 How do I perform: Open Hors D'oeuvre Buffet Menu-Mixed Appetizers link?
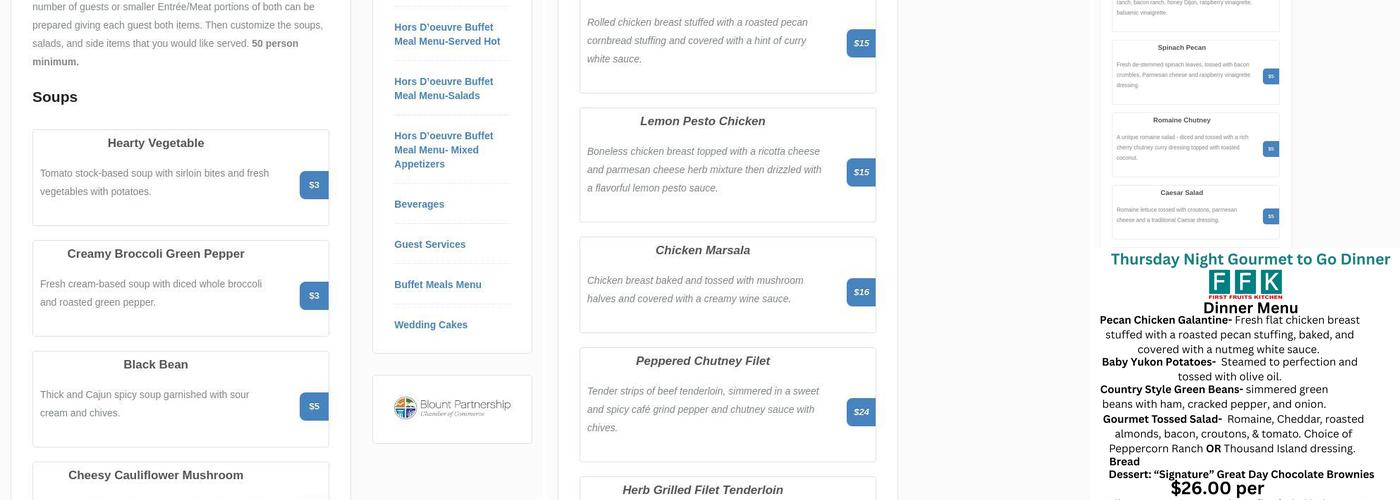[x=443, y=149]
